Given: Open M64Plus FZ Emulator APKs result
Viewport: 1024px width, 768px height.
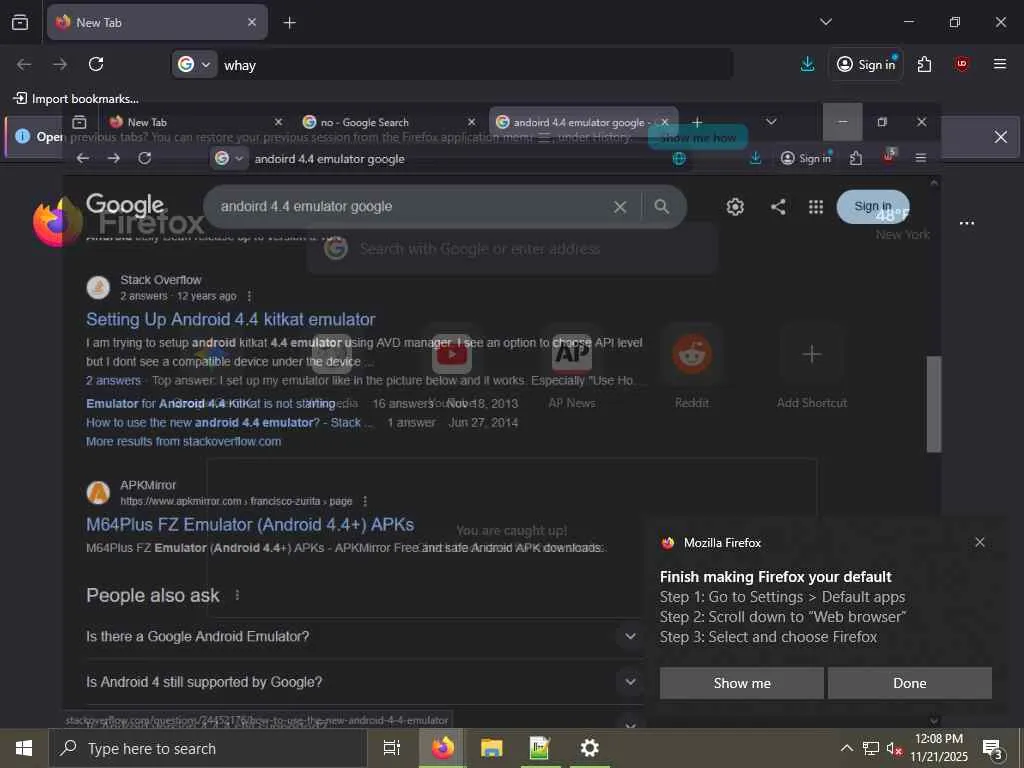Looking at the screenshot, I should [250, 524].
